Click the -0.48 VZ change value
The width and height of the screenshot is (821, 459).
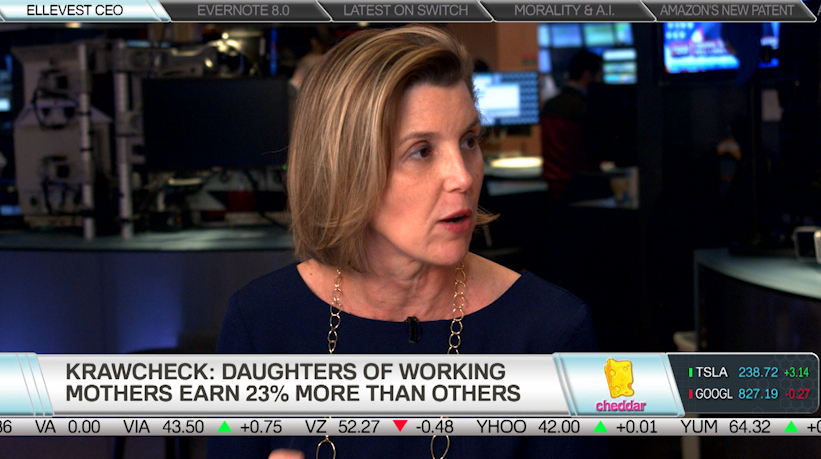[435, 427]
